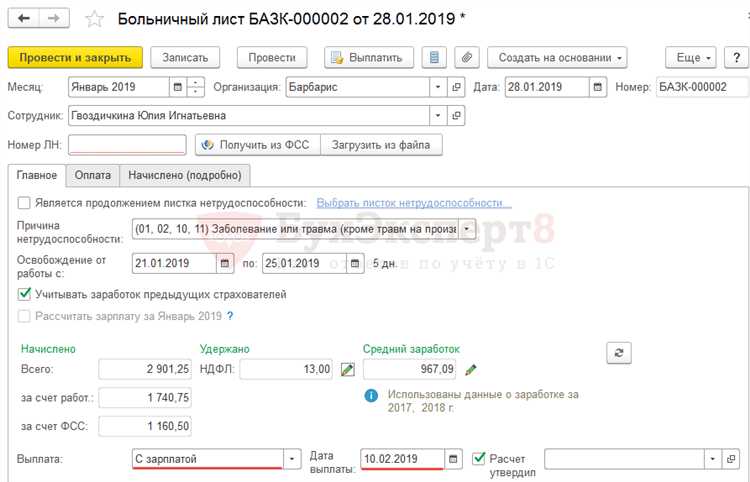
Task: Open help with the question mark button
Action: pos(736,58)
